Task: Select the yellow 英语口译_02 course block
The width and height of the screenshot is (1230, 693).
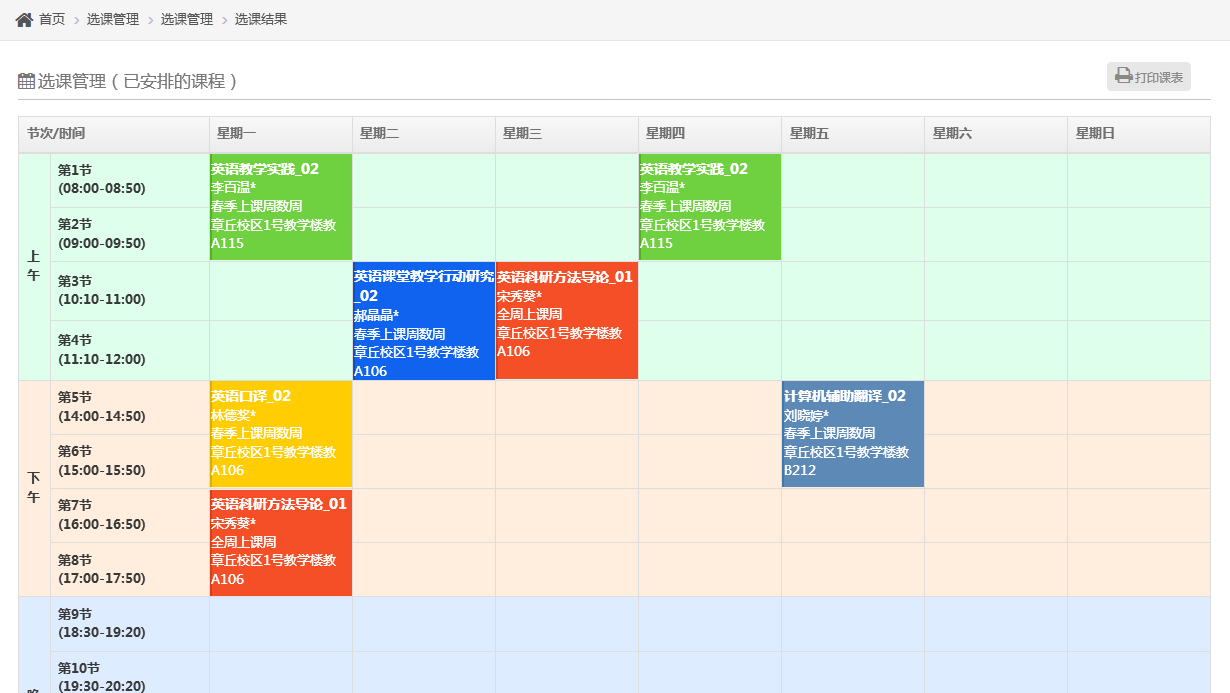Action: click(x=280, y=434)
